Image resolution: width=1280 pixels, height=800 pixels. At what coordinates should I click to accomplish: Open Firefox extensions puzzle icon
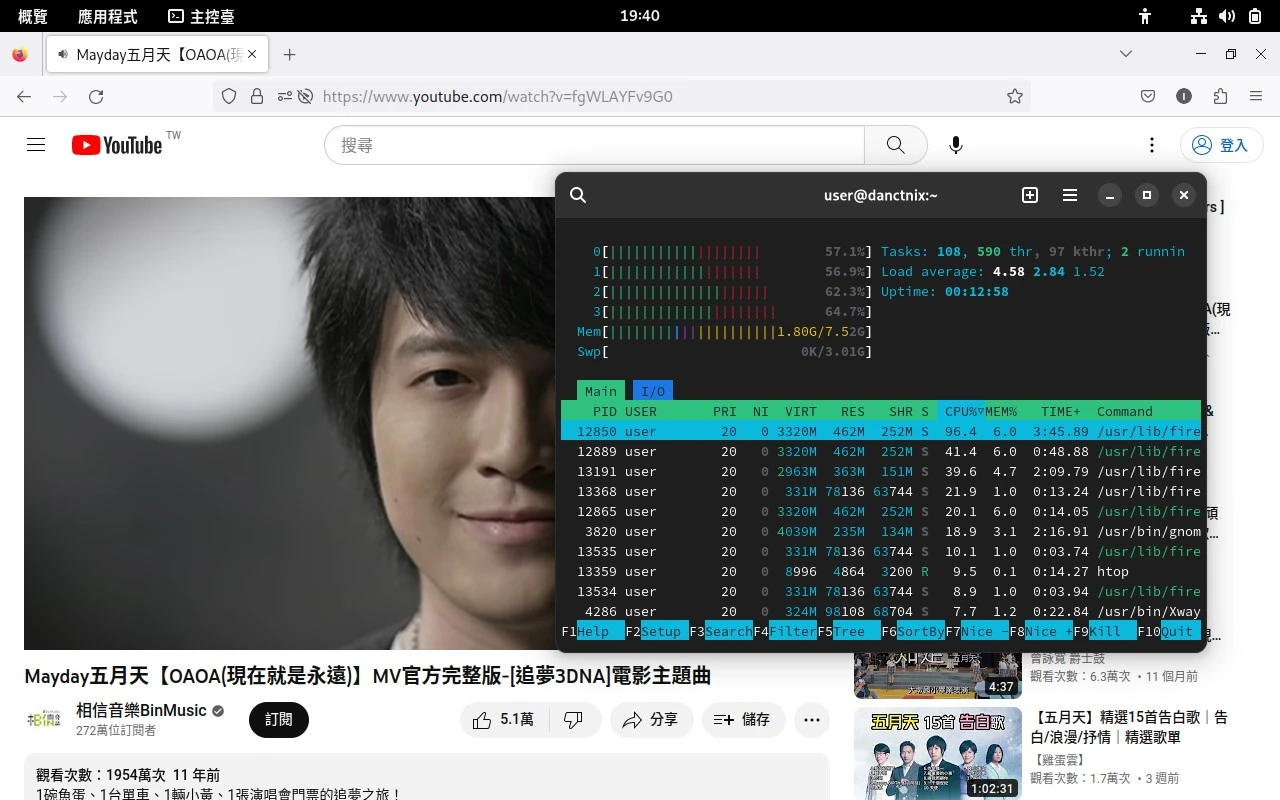click(x=1220, y=97)
